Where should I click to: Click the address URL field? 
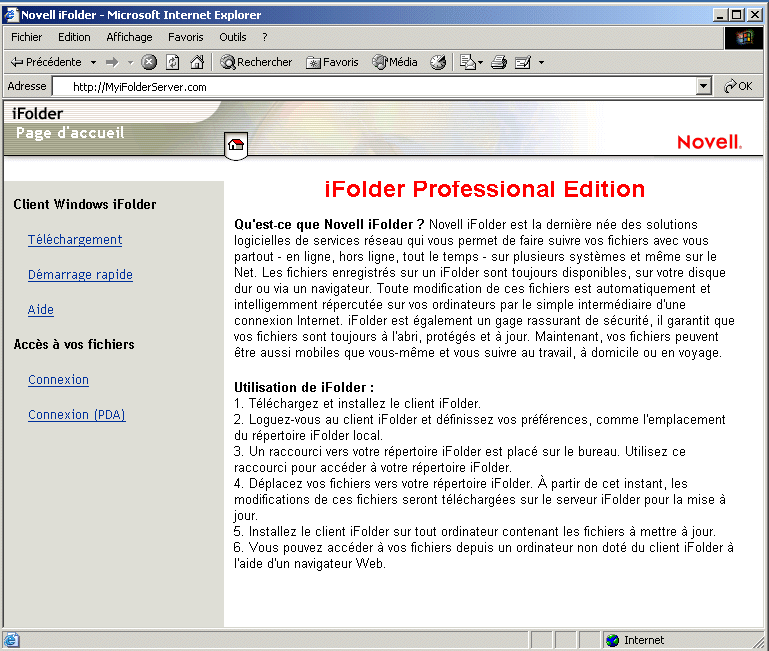tap(380, 87)
